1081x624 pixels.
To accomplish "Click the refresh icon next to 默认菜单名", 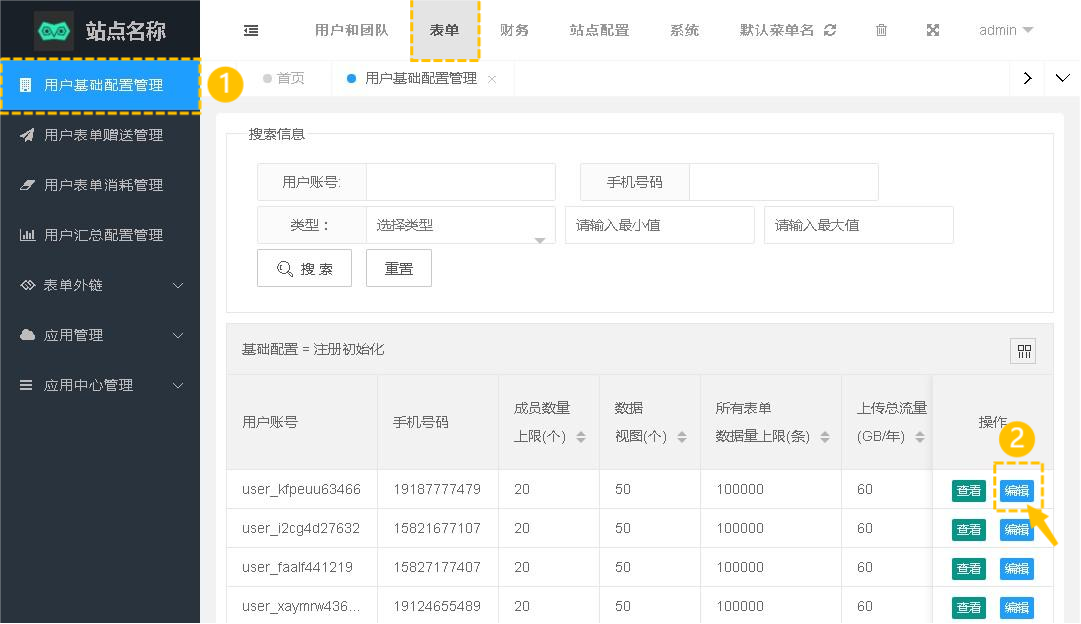I will (830, 30).
